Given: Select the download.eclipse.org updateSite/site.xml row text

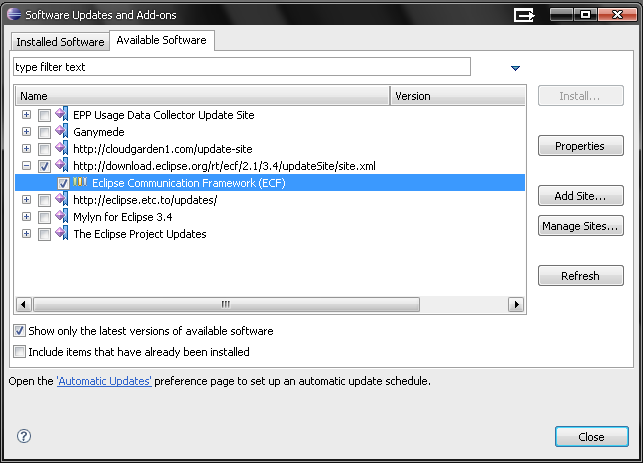Looking at the screenshot, I should pyautogui.click(x=224, y=166).
